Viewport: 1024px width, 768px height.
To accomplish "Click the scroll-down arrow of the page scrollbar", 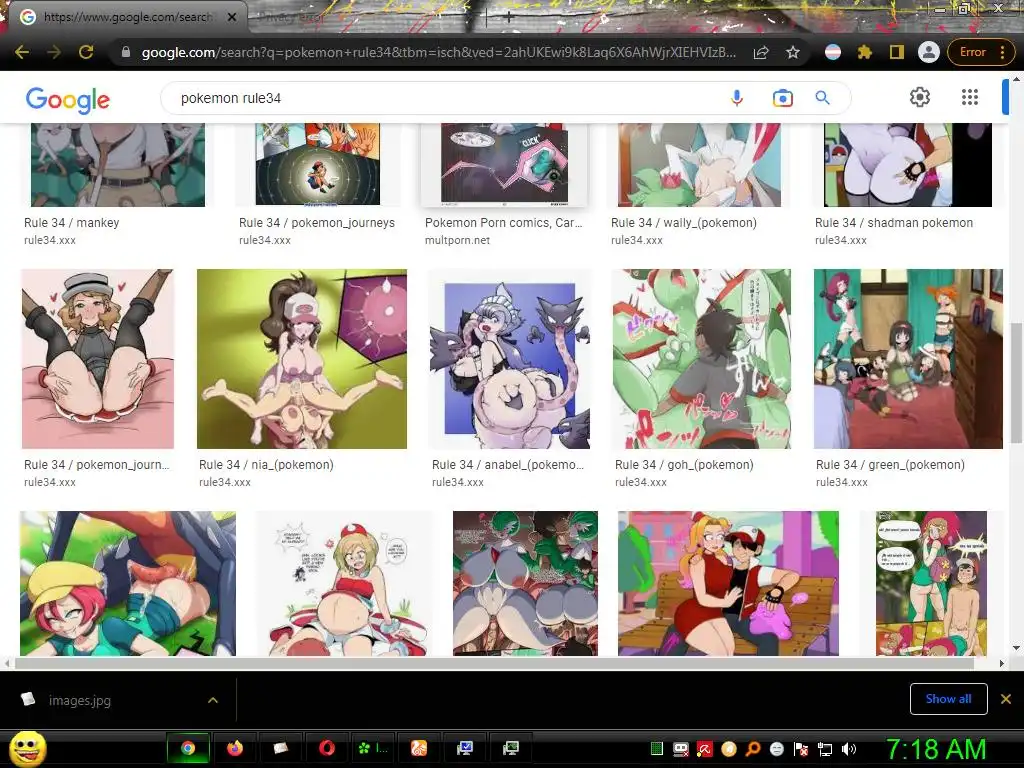I will [x=1016, y=648].
